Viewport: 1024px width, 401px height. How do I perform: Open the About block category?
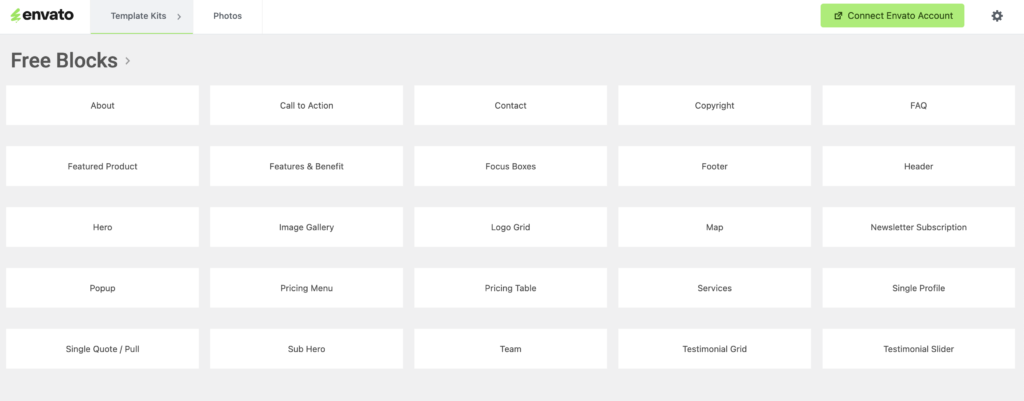103,105
